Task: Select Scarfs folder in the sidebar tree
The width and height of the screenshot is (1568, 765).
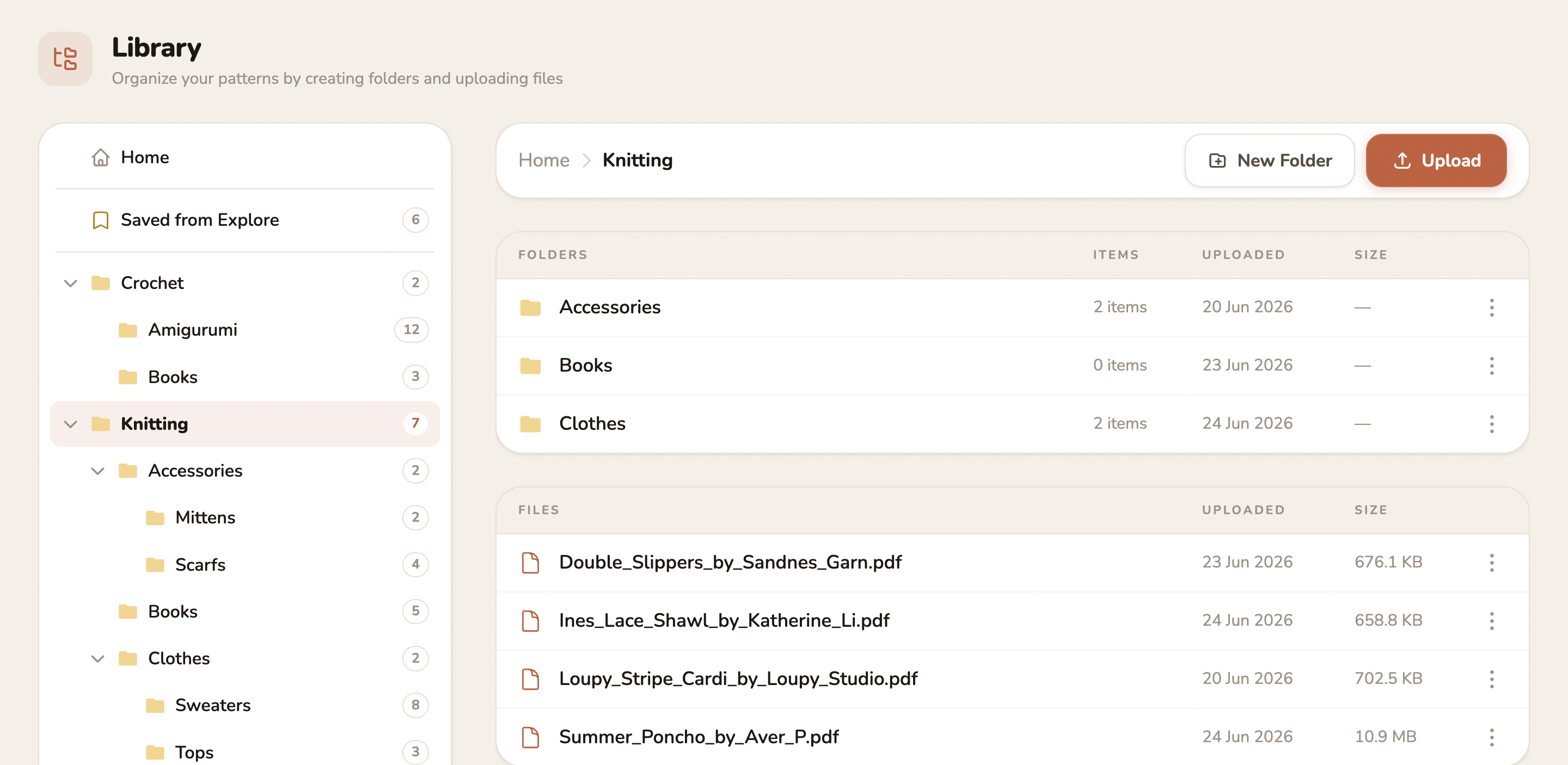Action: tap(244, 564)
